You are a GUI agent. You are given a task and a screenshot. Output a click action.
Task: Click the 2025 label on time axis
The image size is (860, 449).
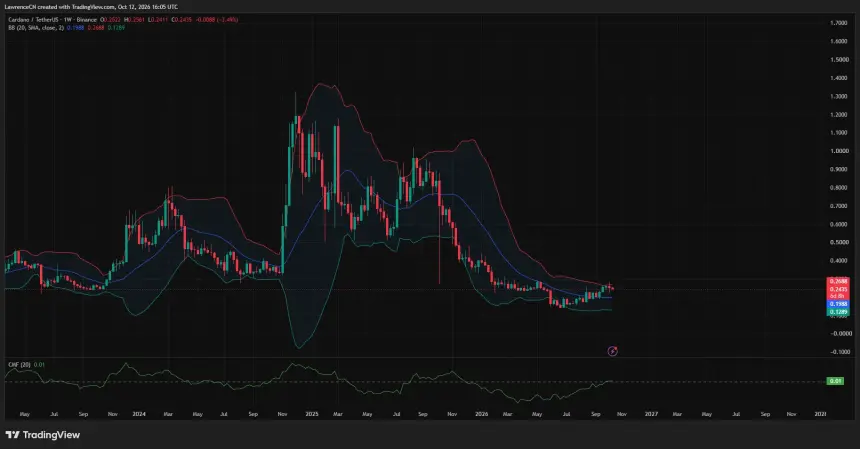312,414
